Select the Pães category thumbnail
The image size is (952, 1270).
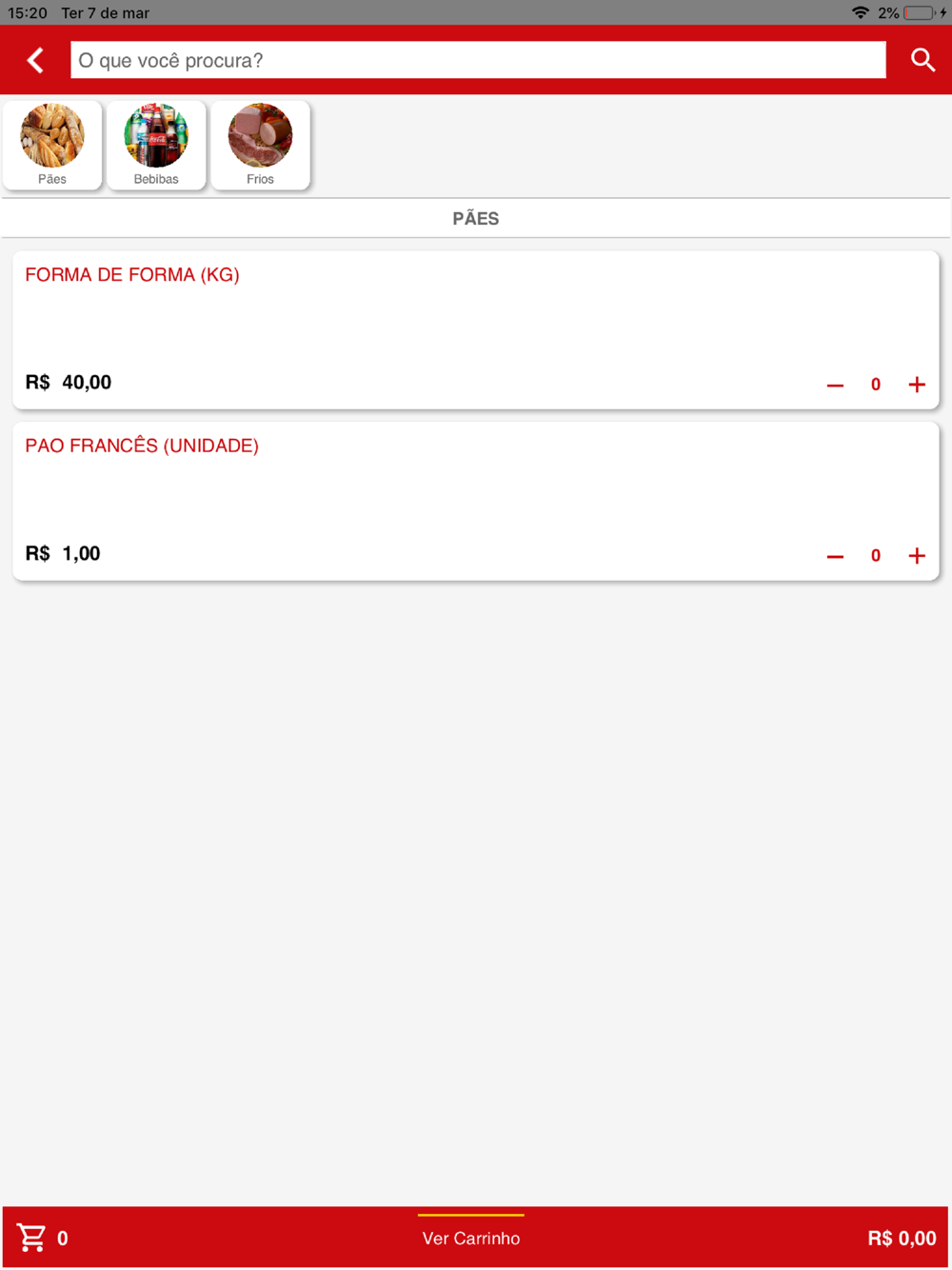click(x=52, y=146)
